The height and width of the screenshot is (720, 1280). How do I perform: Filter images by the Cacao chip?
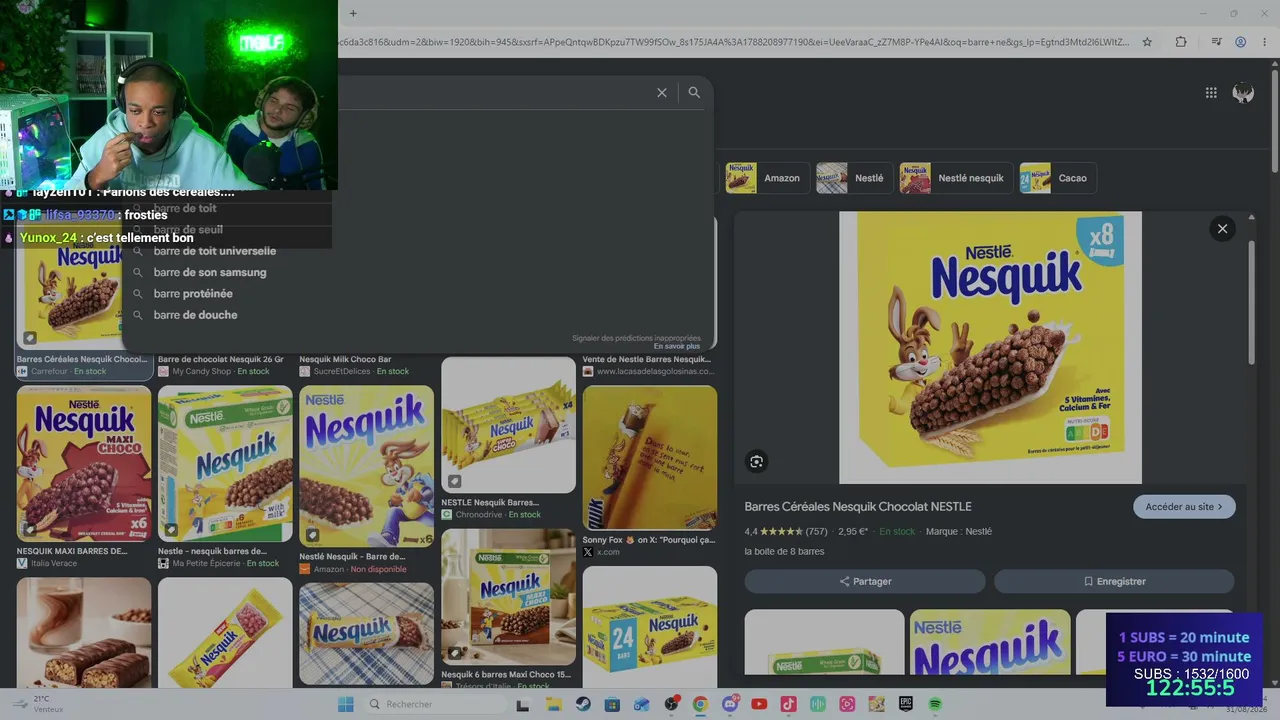click(1057, 178)
